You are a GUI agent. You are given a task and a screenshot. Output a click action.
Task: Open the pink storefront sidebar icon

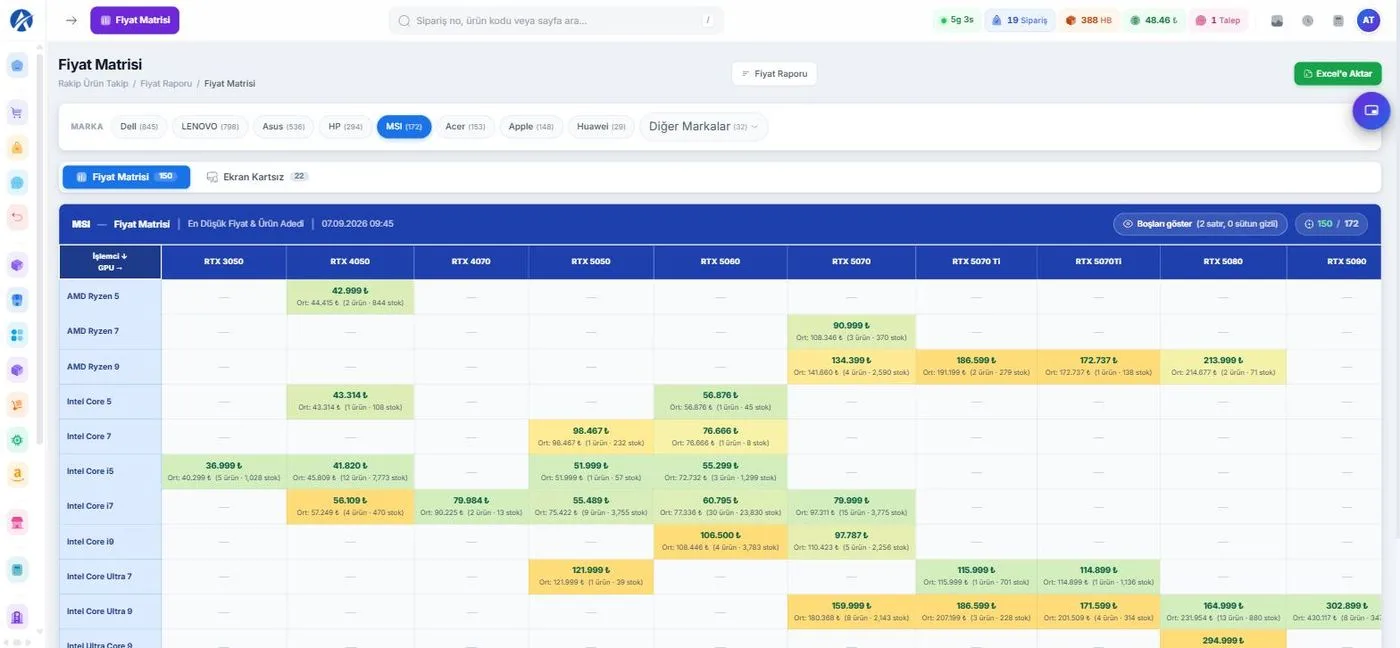tap(17, 522)
